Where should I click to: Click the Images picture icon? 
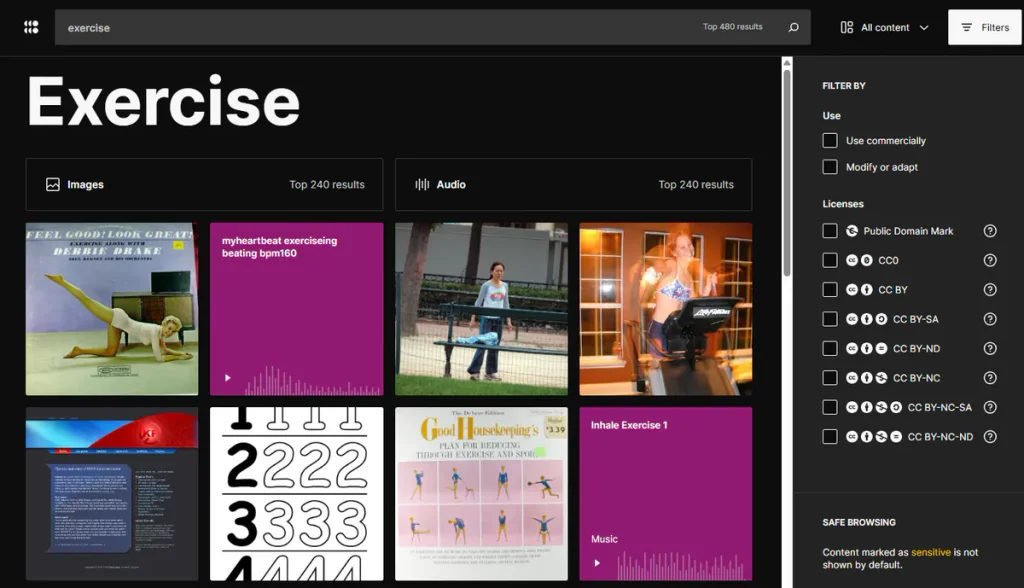pos(53,185)
